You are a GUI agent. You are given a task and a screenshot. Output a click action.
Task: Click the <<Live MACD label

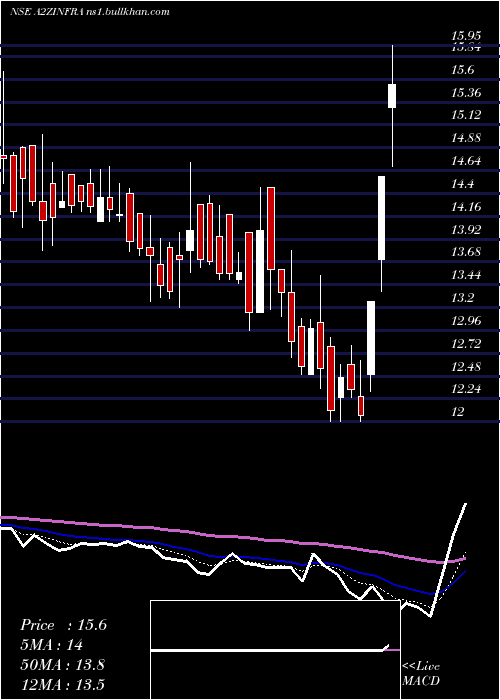click(421, 673)
